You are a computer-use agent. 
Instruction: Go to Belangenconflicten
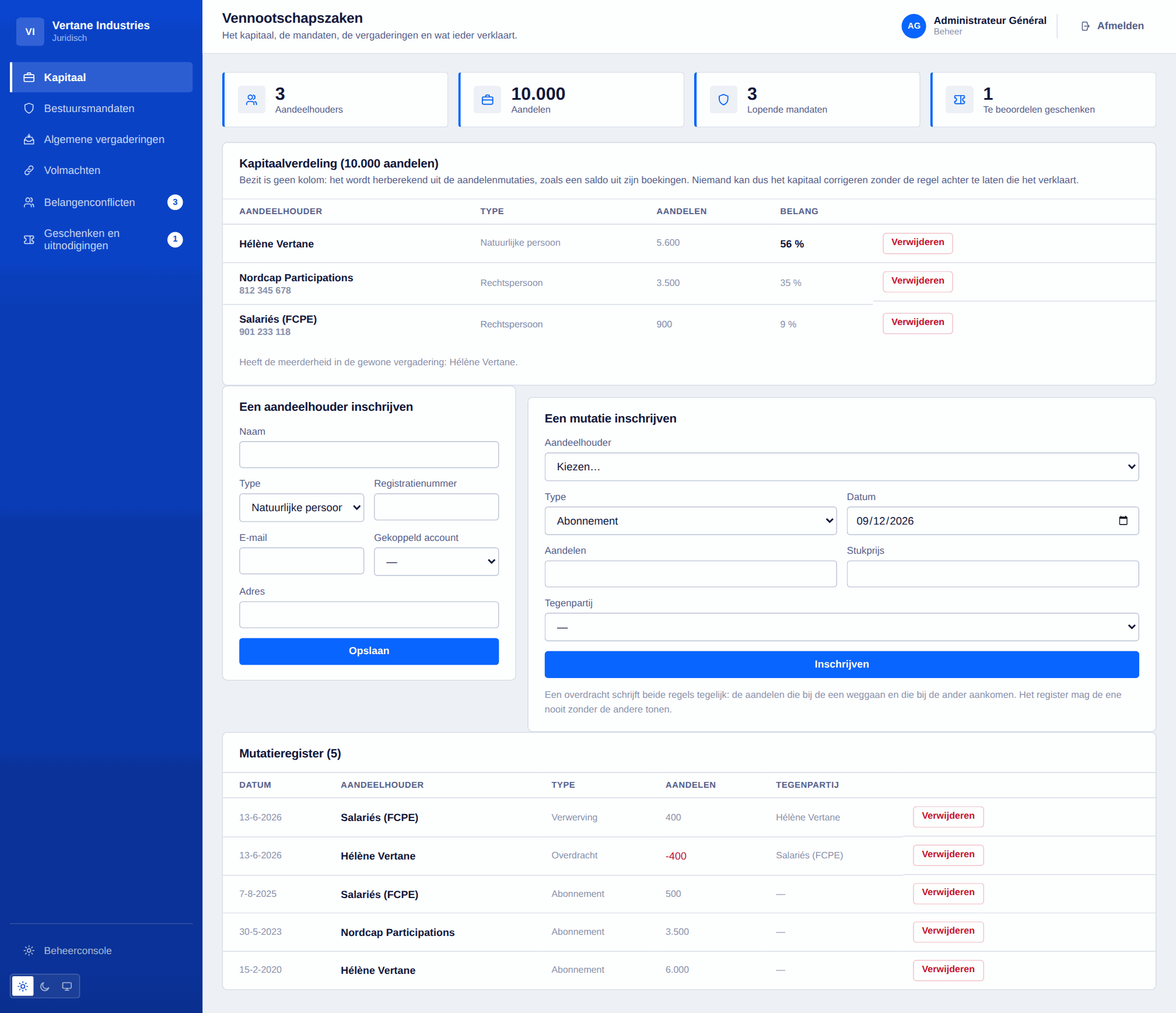101,202
